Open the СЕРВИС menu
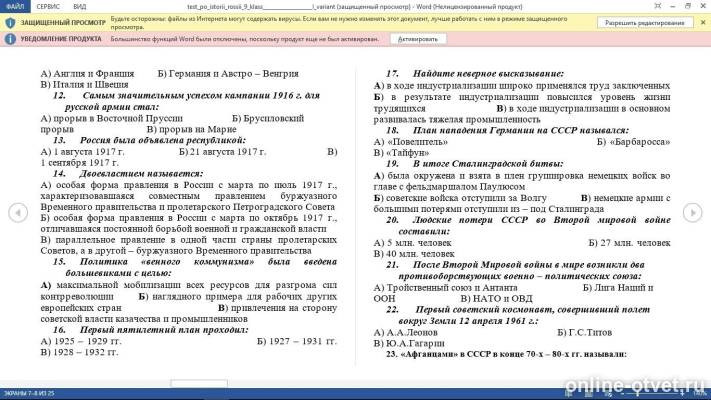The image size is (711, 400). point(48,6)
